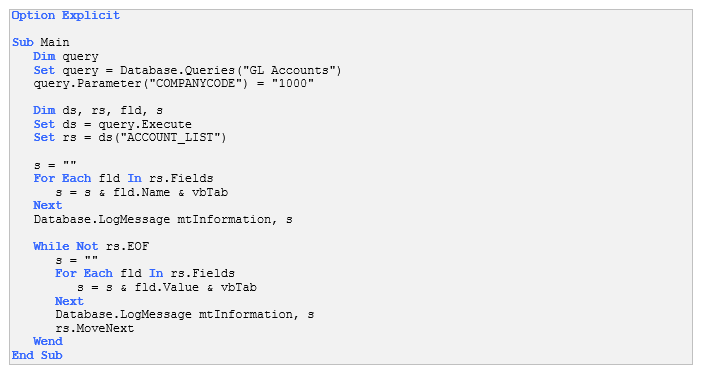Click the Wend keyword
This screenshot has width=703, height=377.
click(x=48, y=342)
